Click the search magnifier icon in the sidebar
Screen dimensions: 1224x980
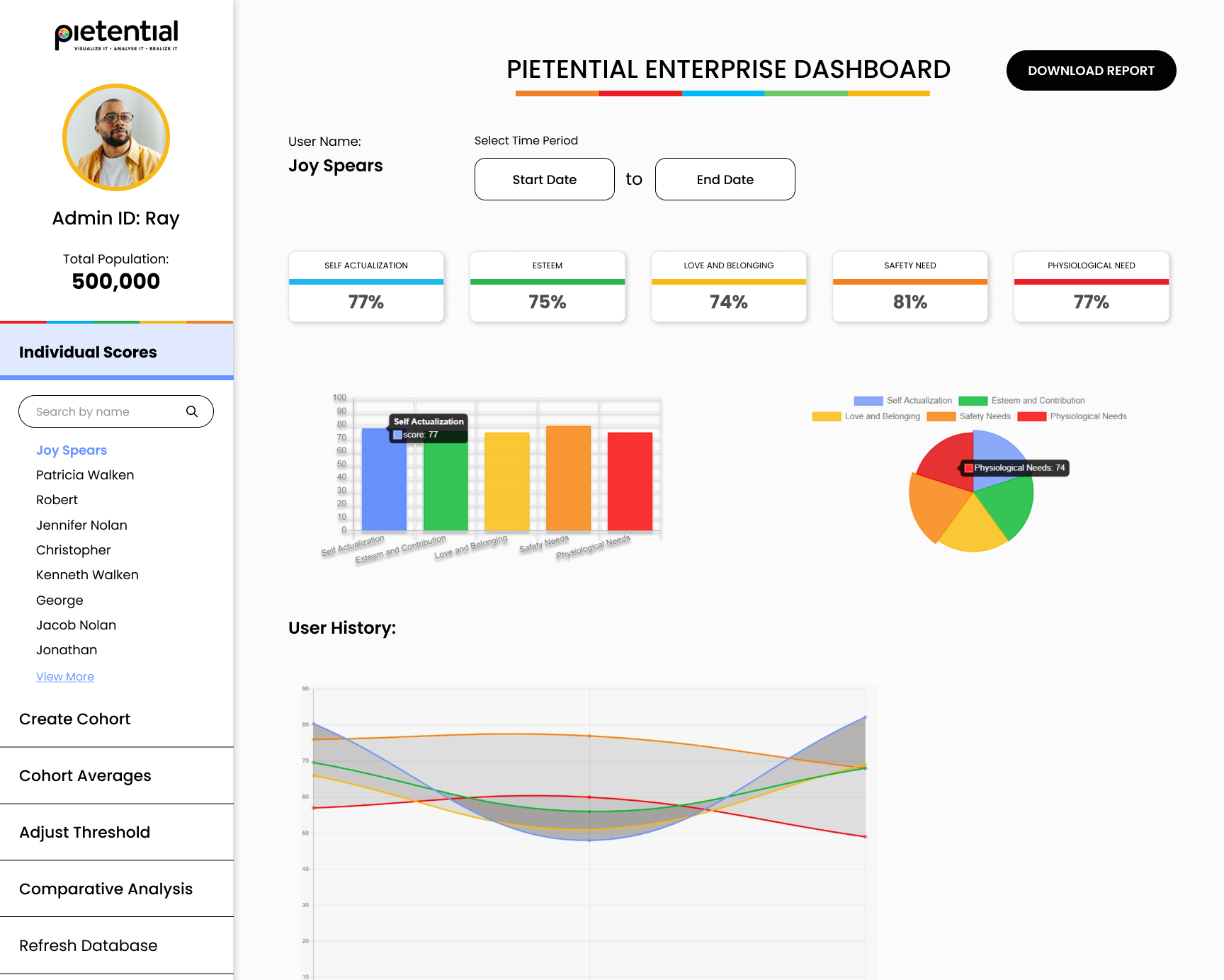[x=192, y=411]
